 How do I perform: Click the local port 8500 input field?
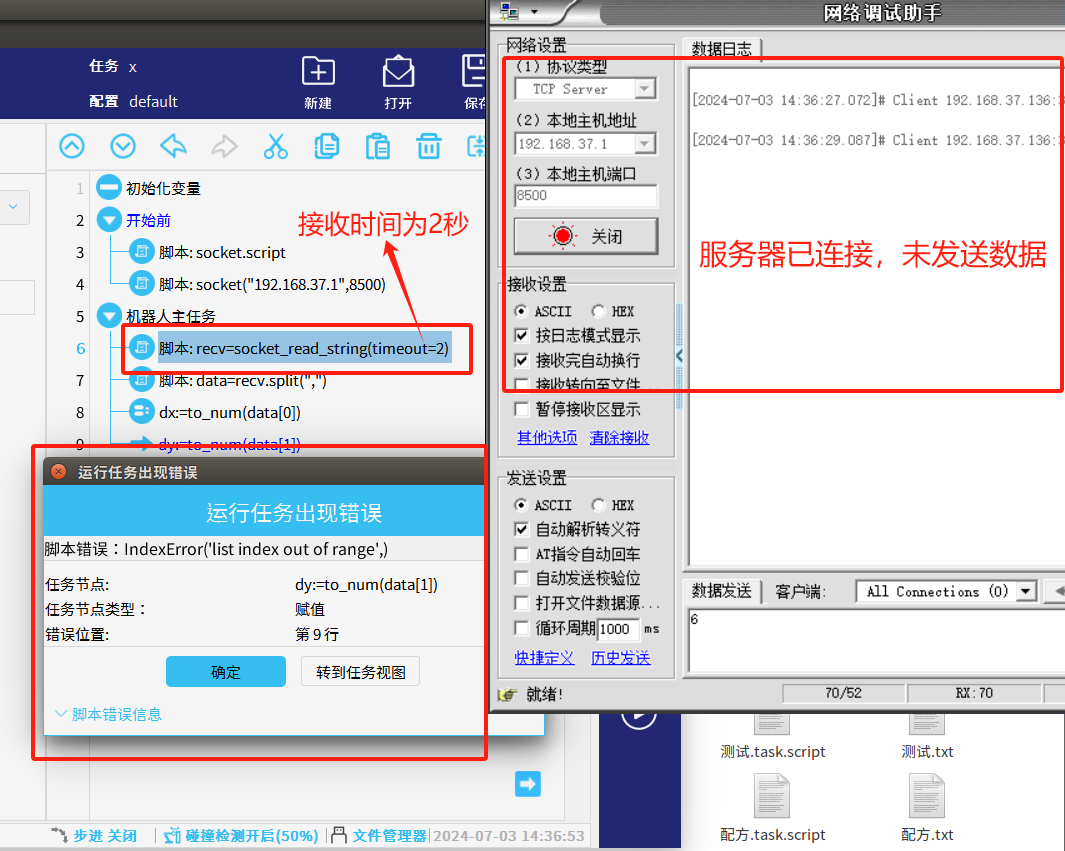coord(585,196)
